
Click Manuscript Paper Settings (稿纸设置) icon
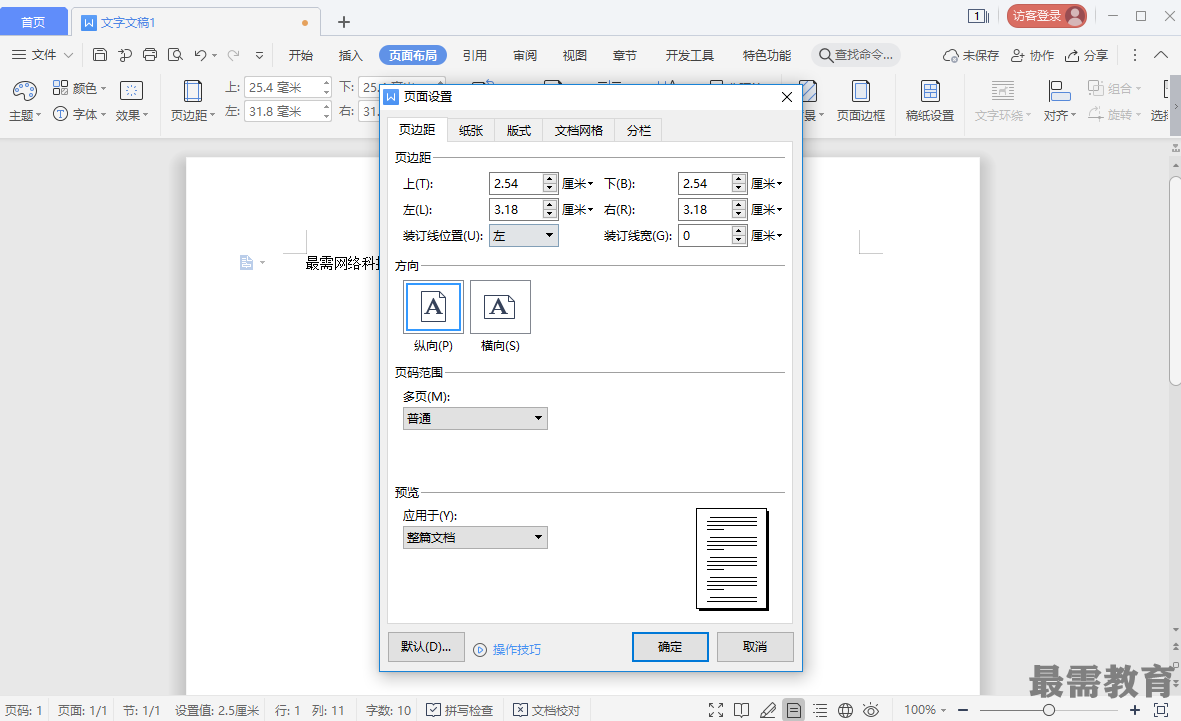930,91
